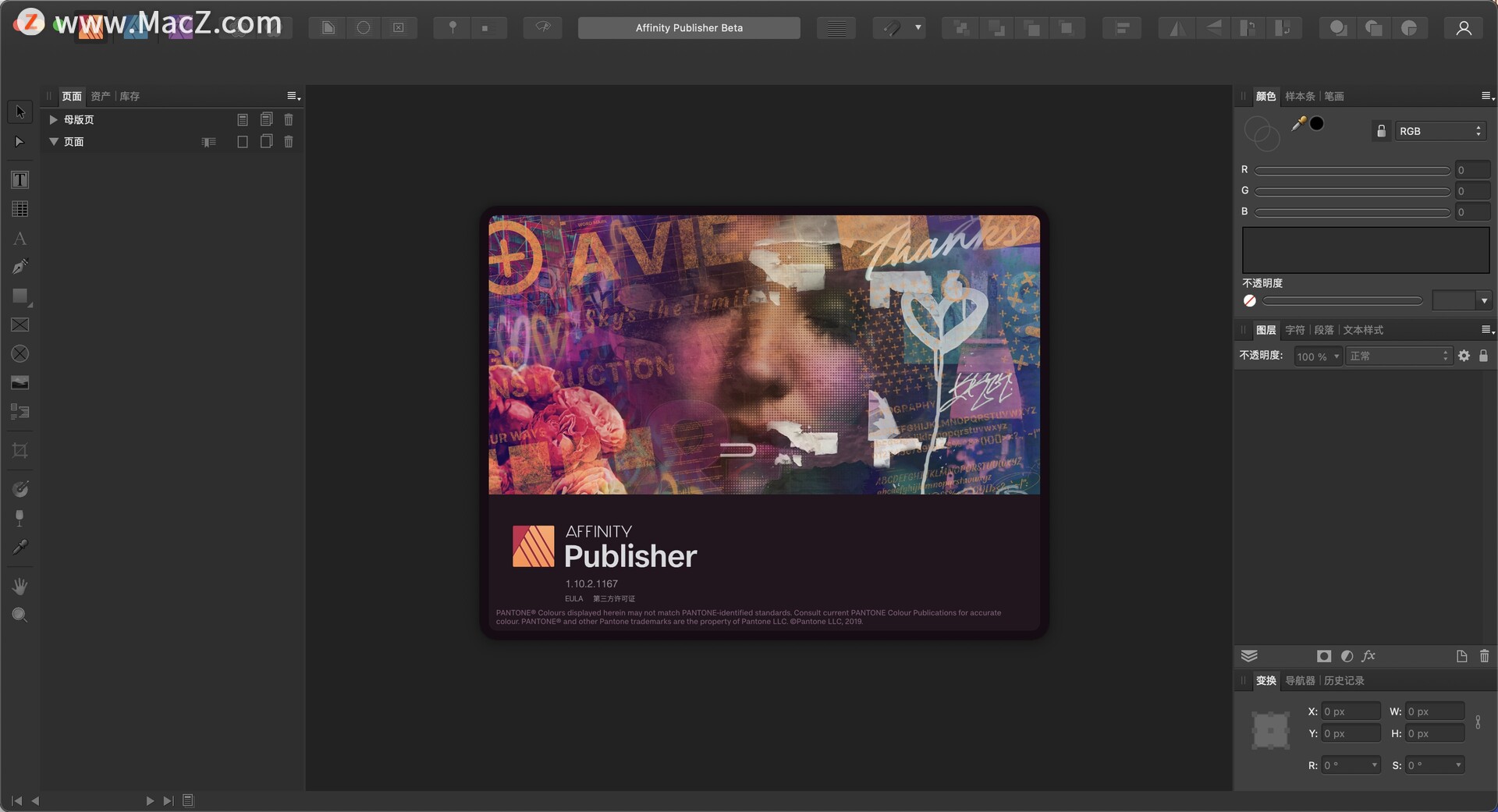Select the Node tool
This screenshot has height=812, width=1498.
[20, 142]
